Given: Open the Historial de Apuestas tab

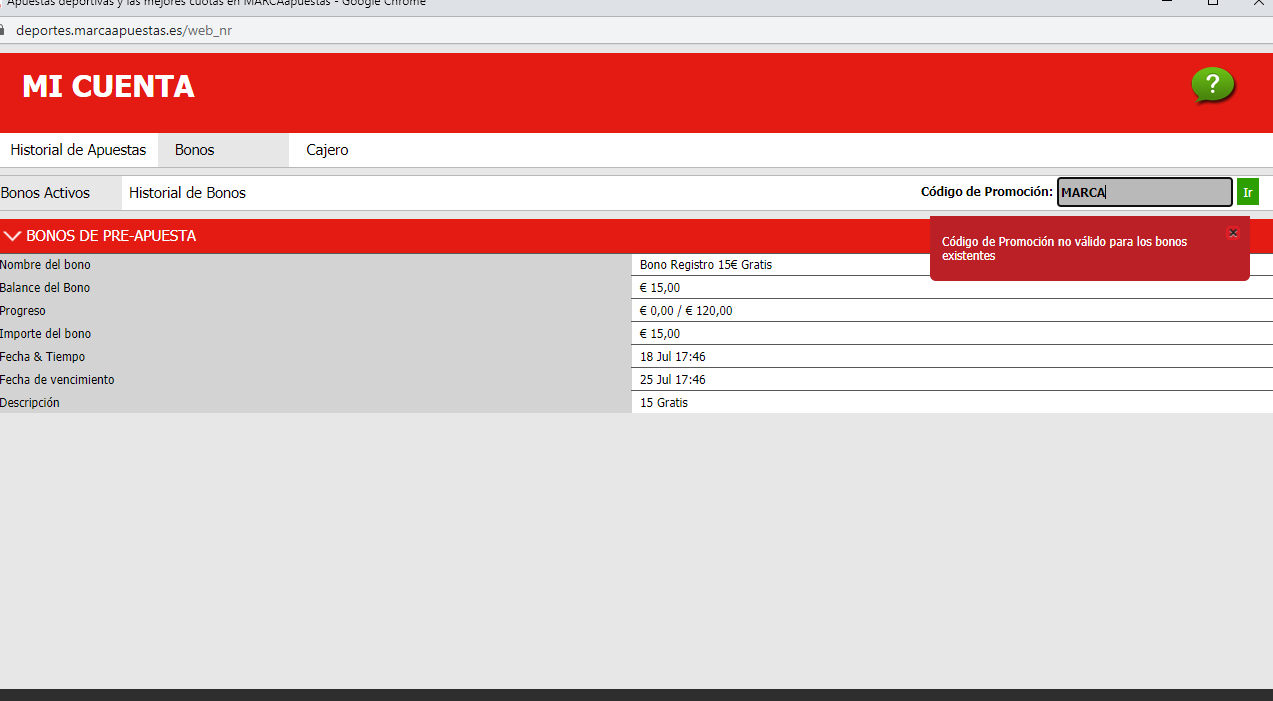Looking at the screenshot, I should tap(78, 150).
